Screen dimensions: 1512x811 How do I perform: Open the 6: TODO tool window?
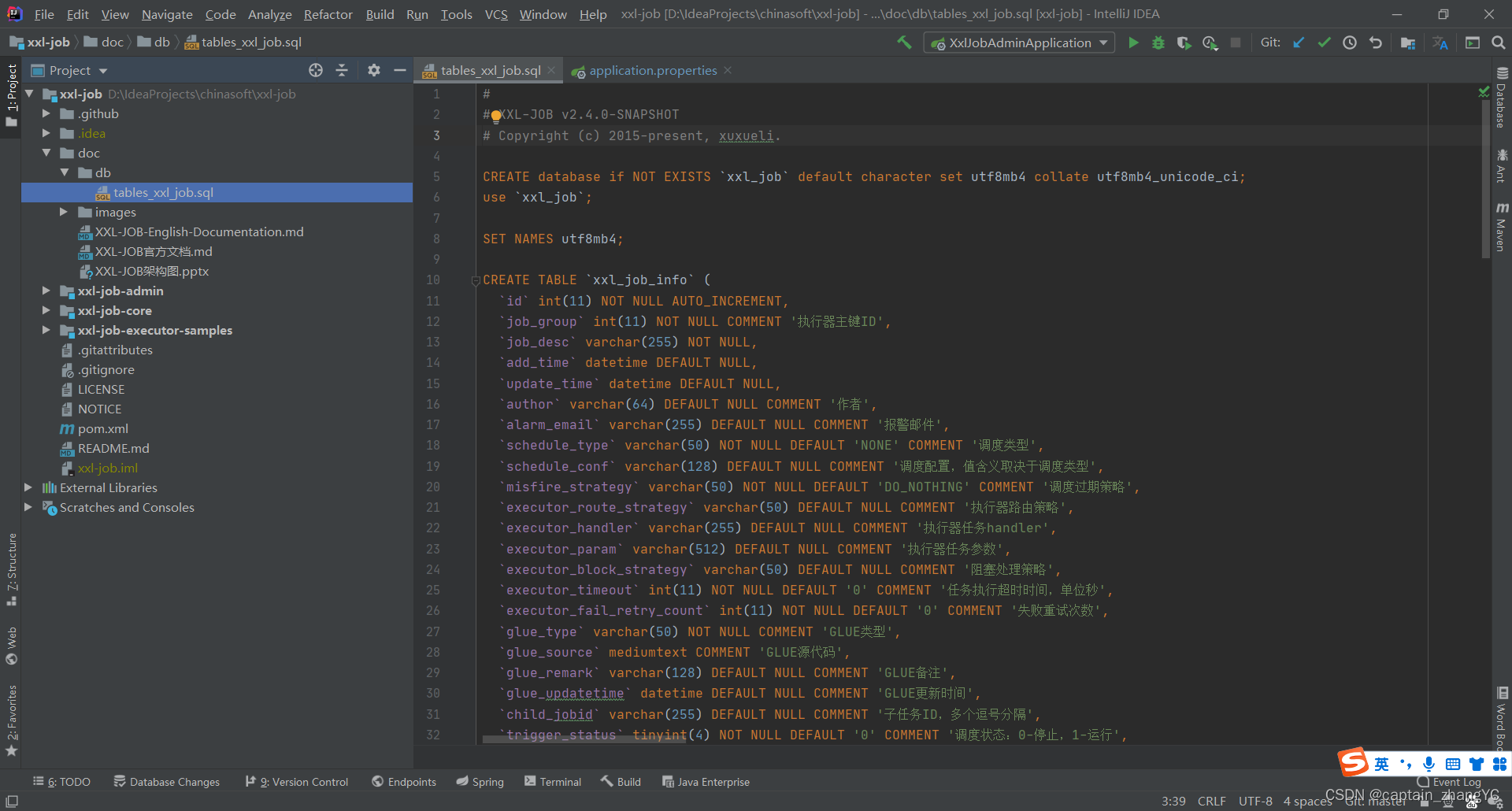(x=61, y=782)
